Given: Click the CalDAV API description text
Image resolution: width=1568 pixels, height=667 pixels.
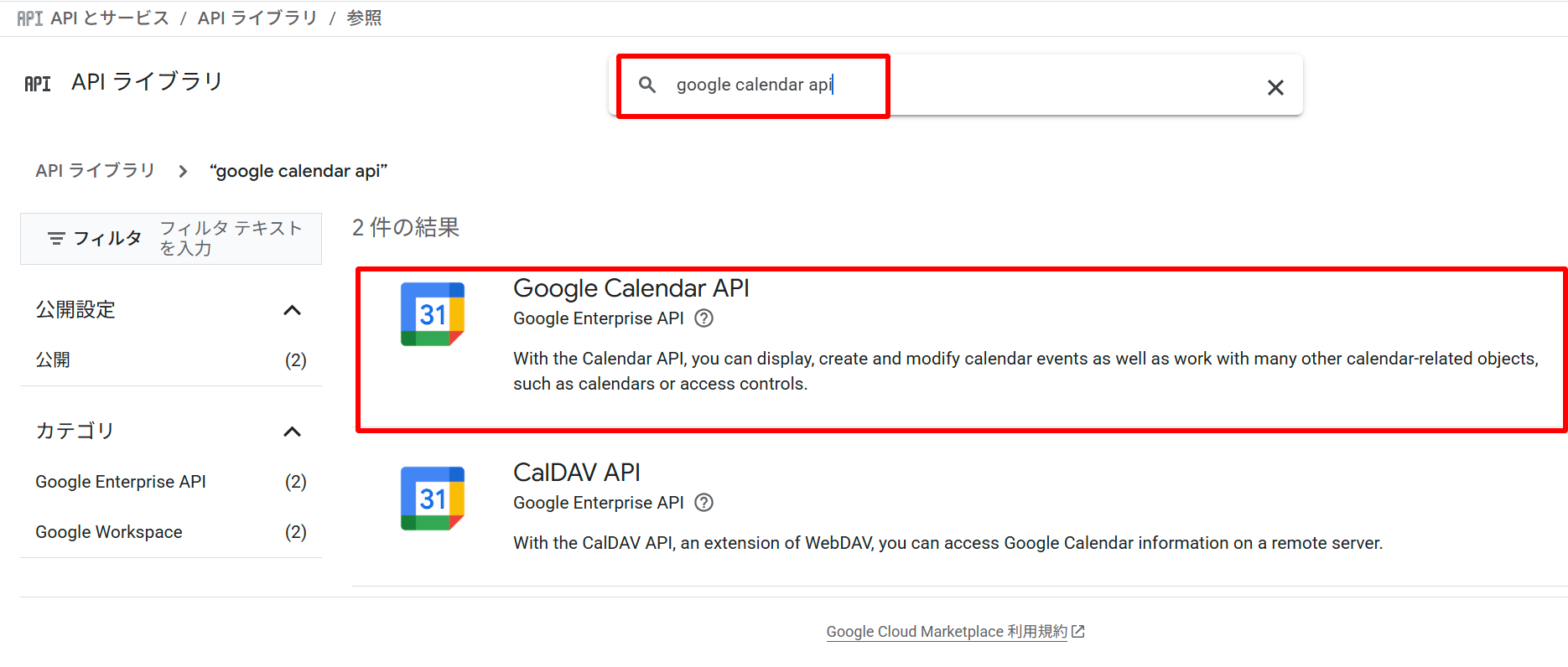Looking at the screenshot, I should pos(948,543).
